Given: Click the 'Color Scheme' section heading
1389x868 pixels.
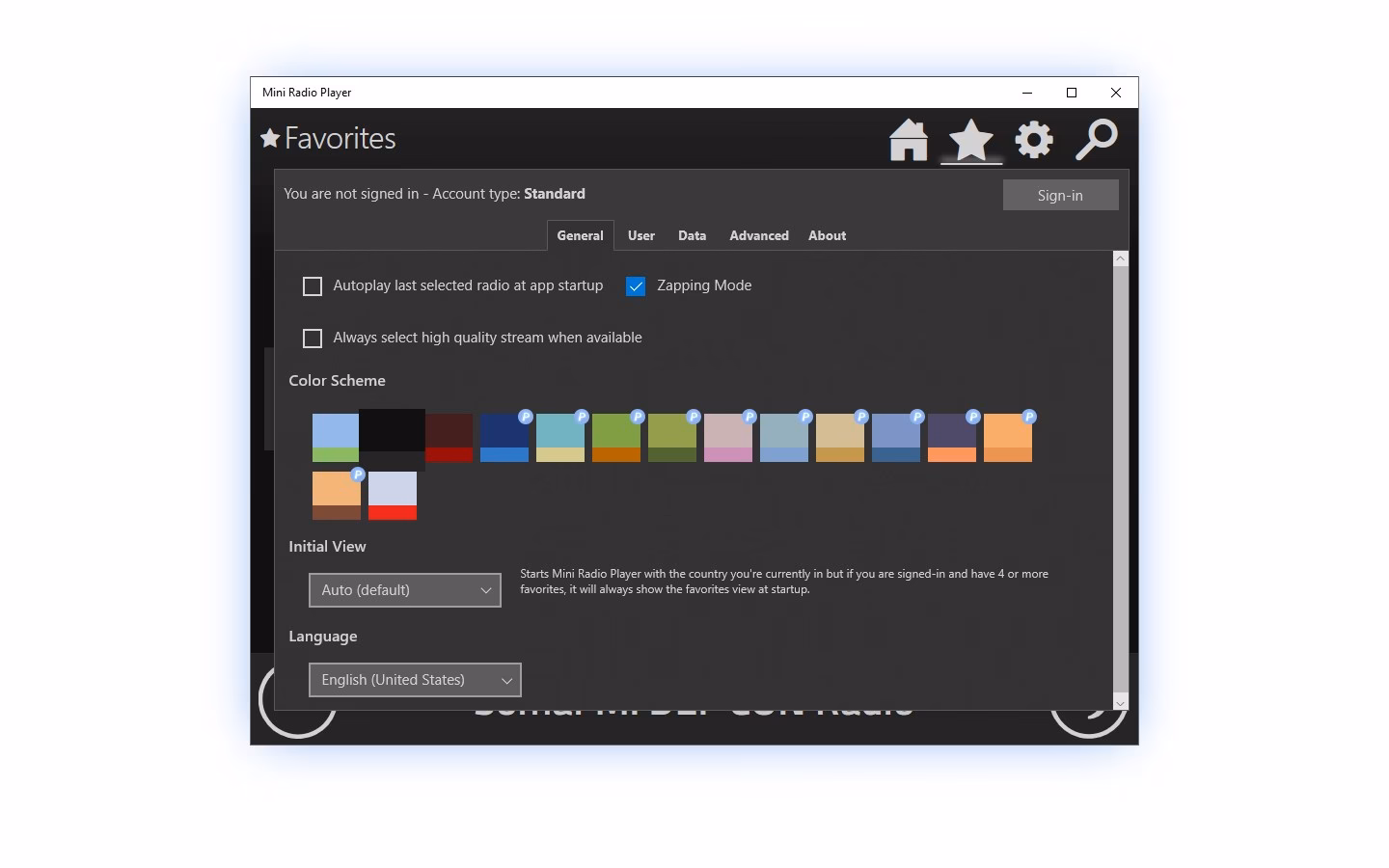Looking at the screenshot, I should click(x=337, y=381).
